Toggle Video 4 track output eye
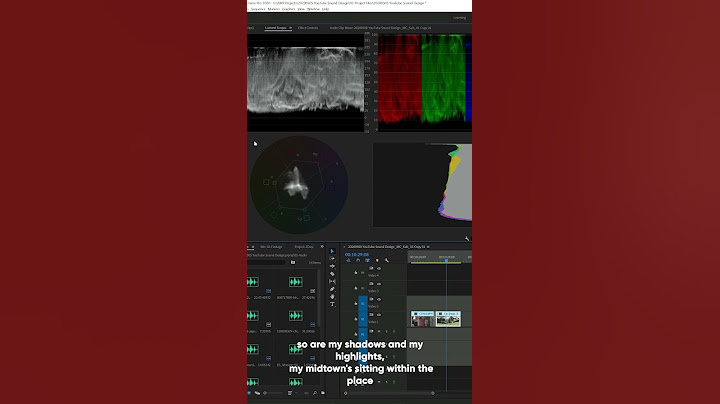The width and height of the screenshot is (720, 404). click(379, 269)
